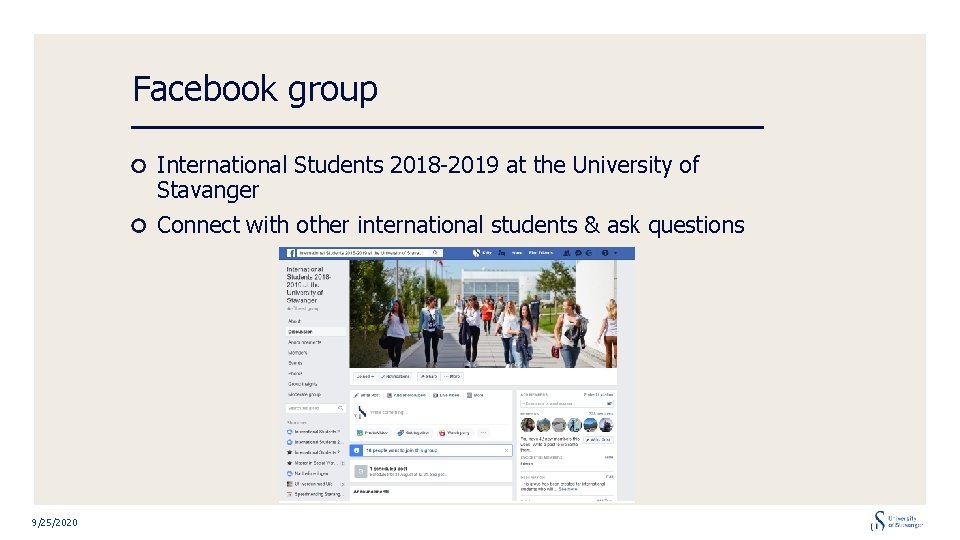
Task: Click the tag people button in the composer
Action: tap(413, 433)
